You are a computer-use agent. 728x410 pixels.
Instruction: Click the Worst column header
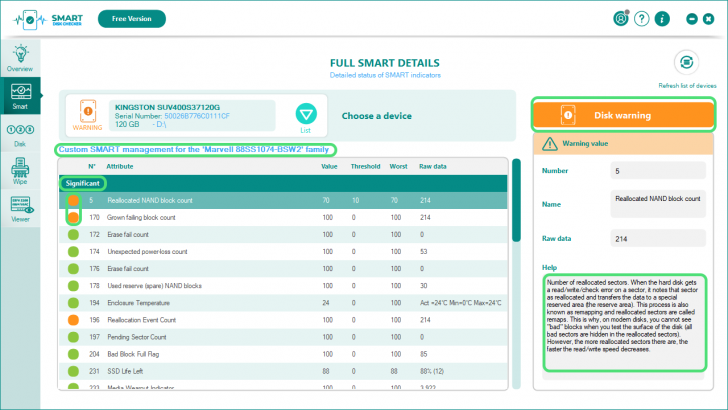398,166
